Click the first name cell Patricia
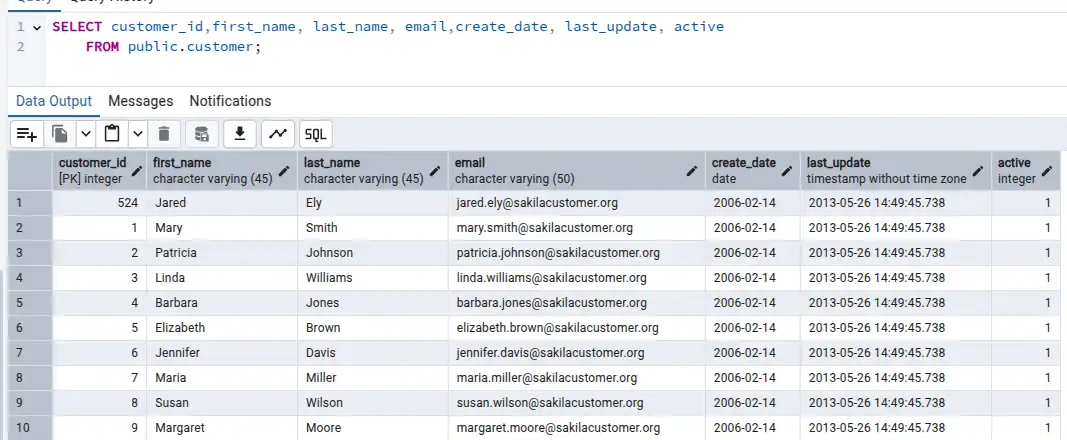The height and width of the screenshot is (440, 1067). (x=222, y=253)
